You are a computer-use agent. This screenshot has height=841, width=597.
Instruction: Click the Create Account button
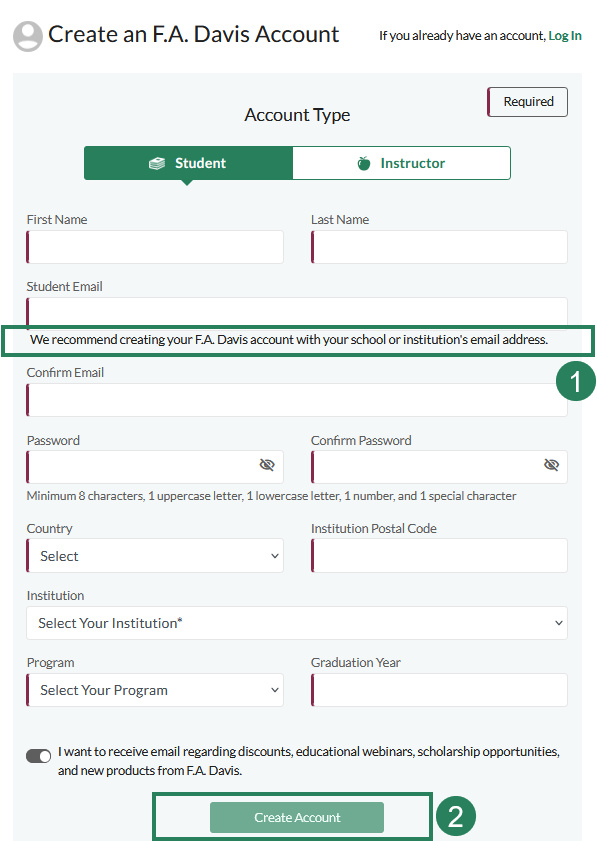296,817
